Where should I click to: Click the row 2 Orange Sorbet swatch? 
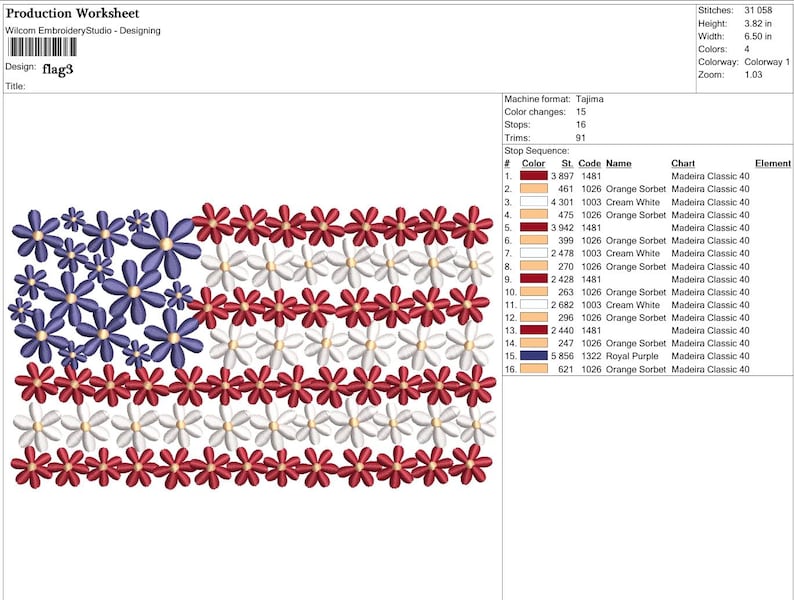coord(534,188)
